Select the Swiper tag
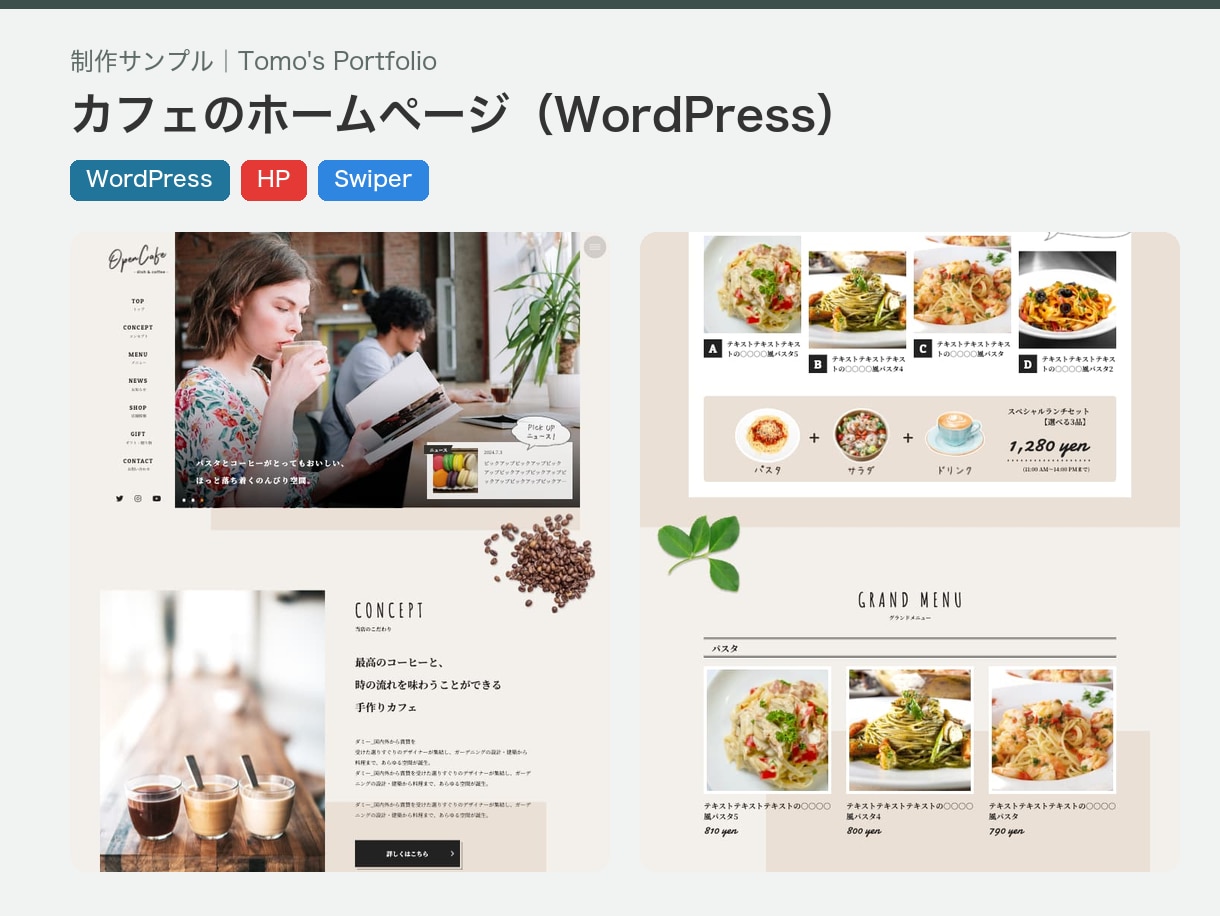 point(373,180)
